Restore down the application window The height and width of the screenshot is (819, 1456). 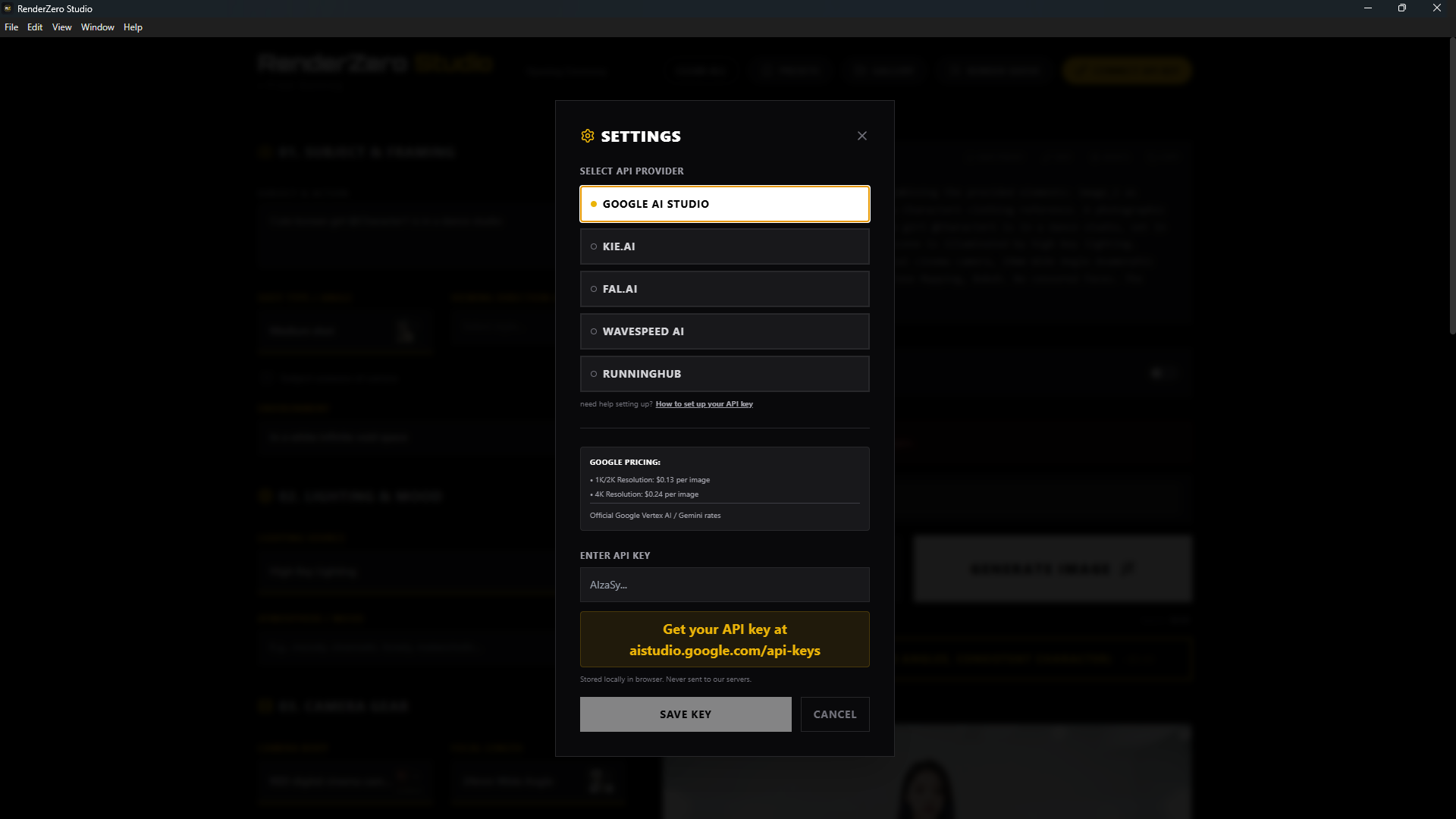coord(1402,8)
